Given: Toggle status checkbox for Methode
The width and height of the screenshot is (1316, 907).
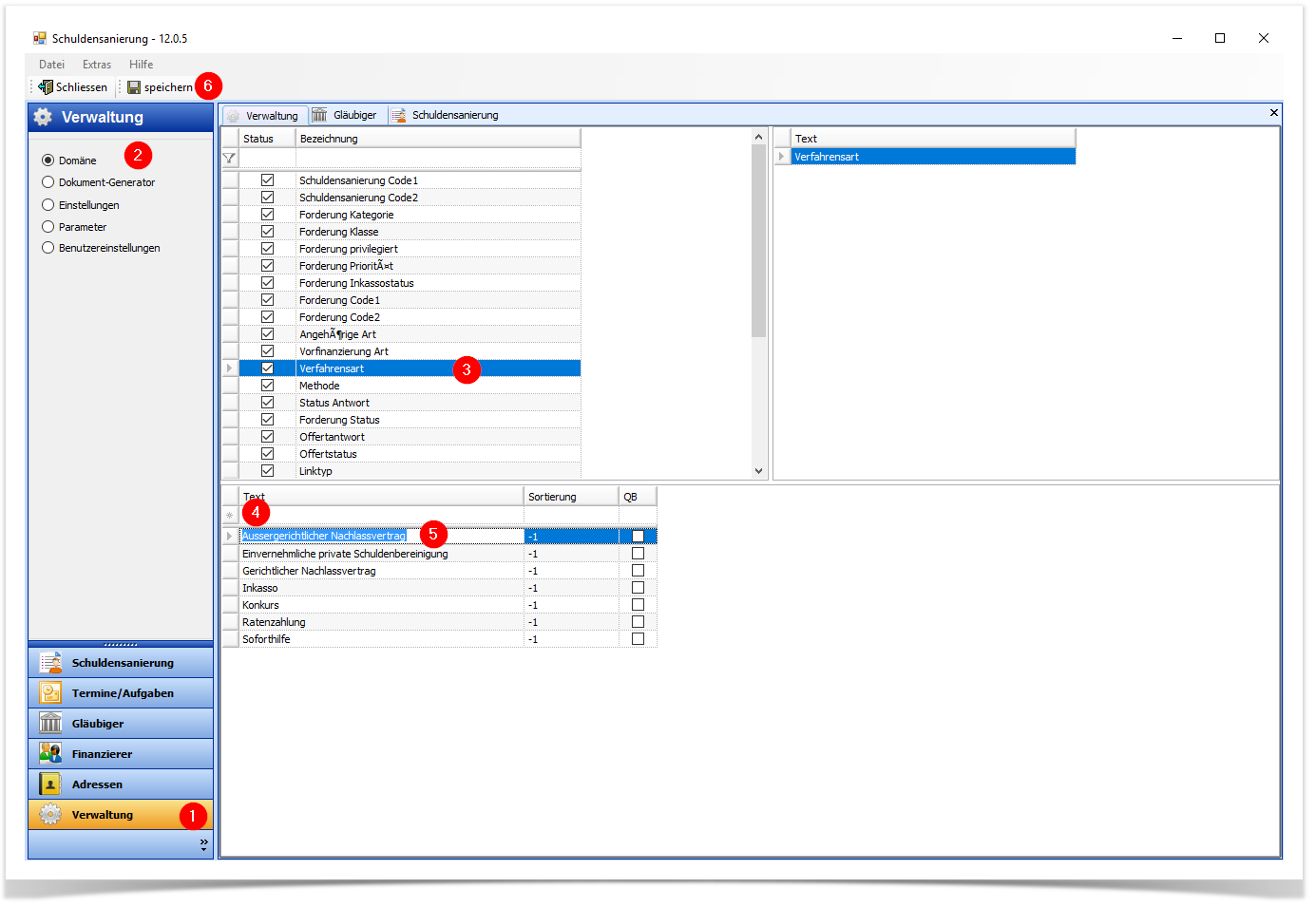Looking at the screenshot, I should point(267,386).
